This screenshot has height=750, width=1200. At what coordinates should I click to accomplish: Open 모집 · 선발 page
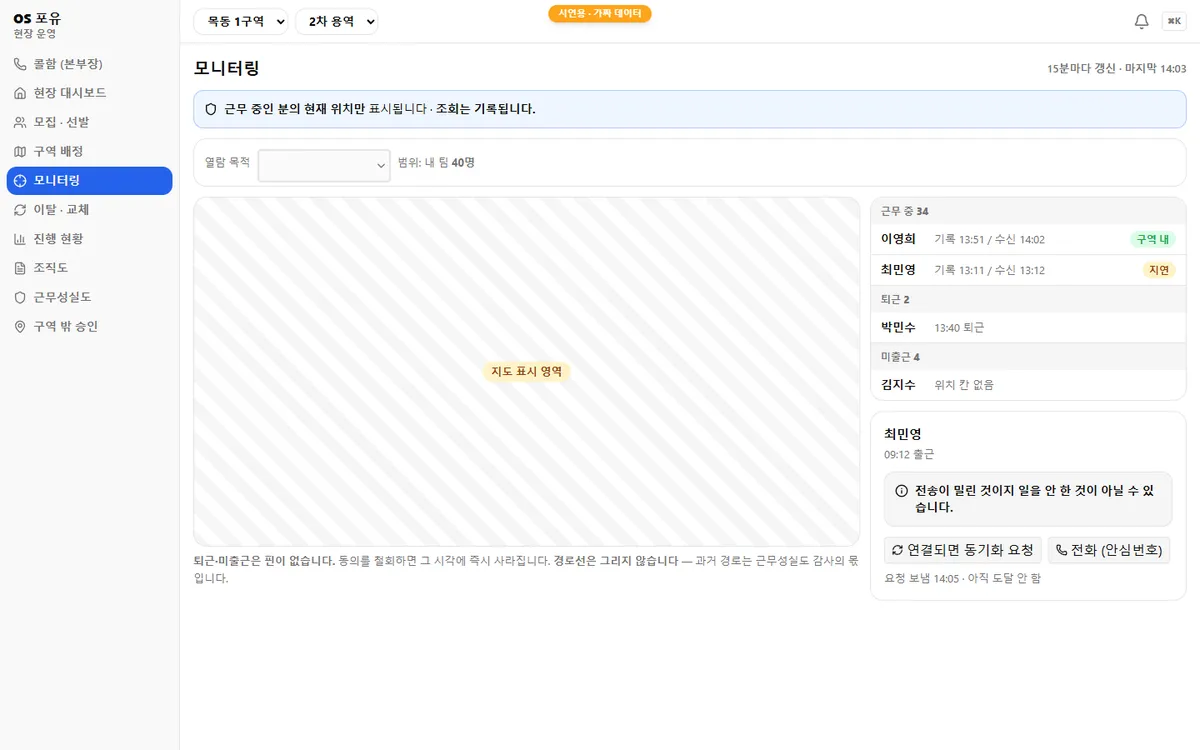[89, 122]
